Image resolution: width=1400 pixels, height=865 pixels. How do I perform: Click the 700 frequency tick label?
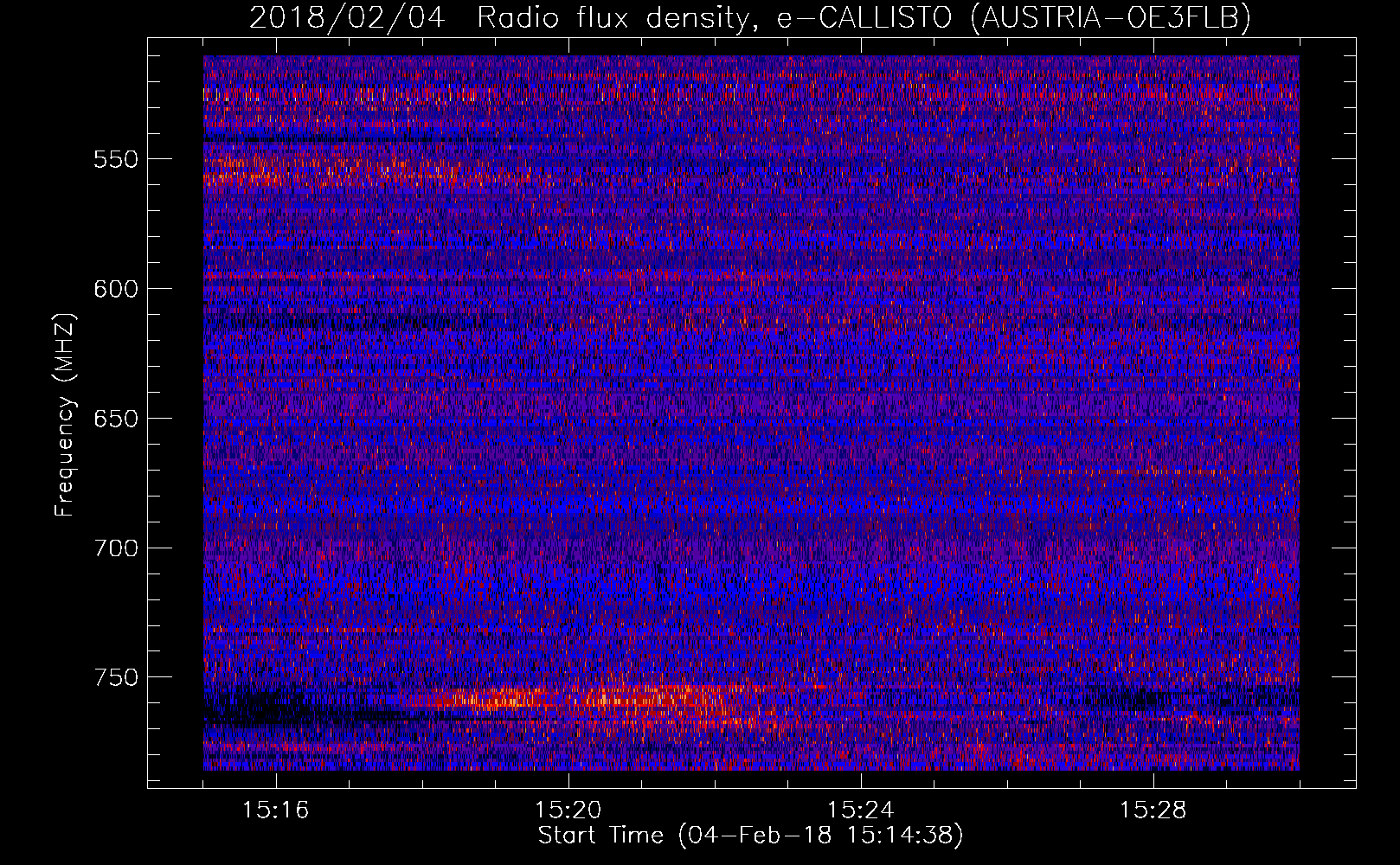point(116,548)
